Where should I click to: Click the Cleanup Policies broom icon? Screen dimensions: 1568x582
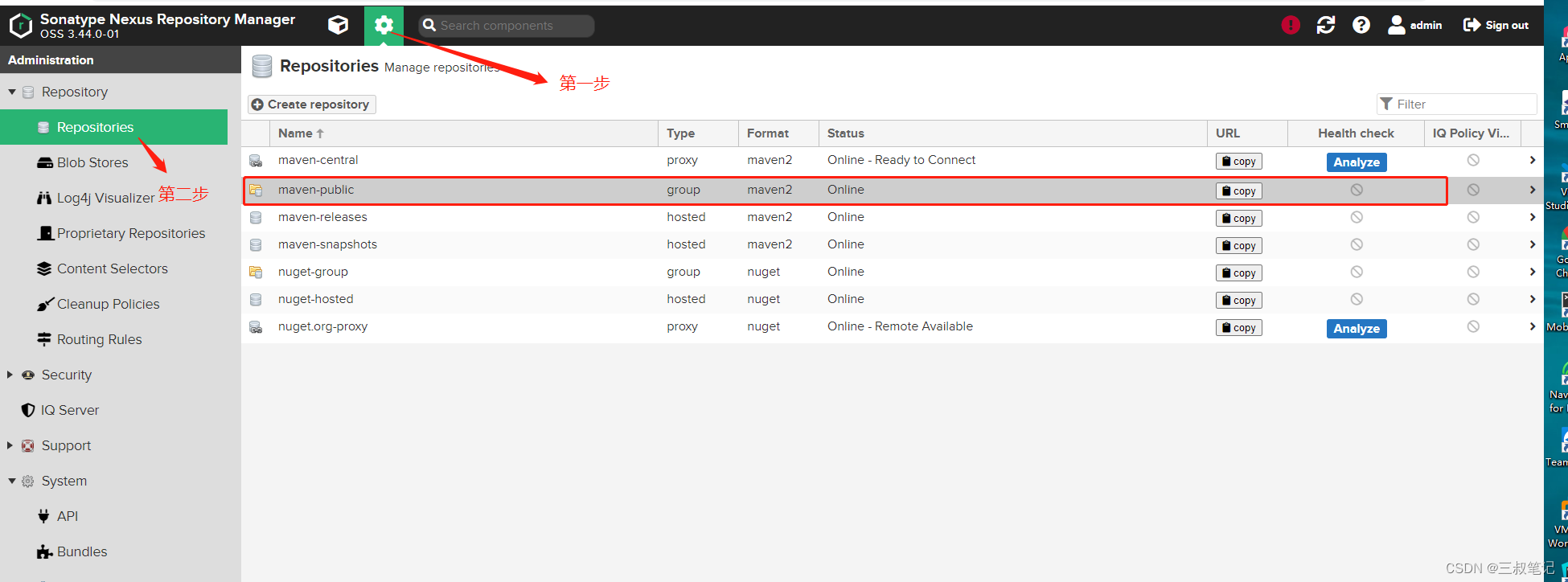coord(45,304)
